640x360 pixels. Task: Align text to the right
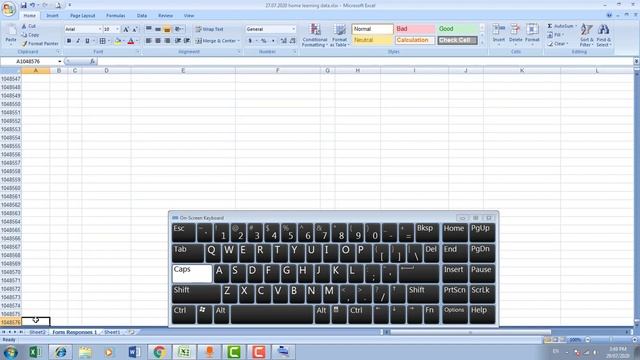coord(167,41)
